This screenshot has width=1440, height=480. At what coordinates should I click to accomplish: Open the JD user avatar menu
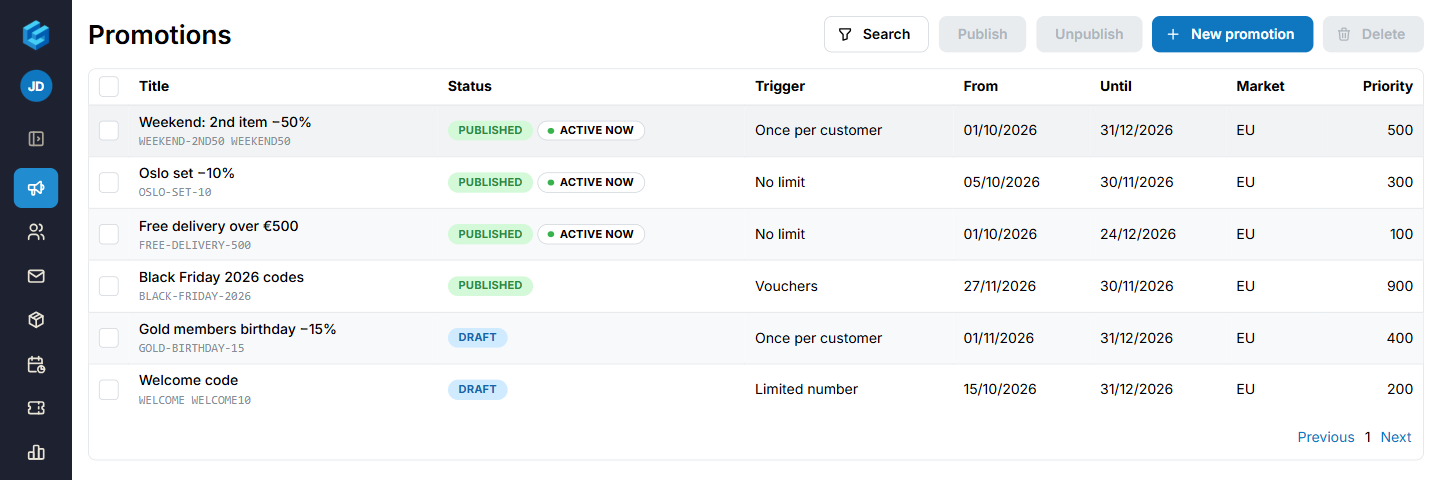point(36,86)
